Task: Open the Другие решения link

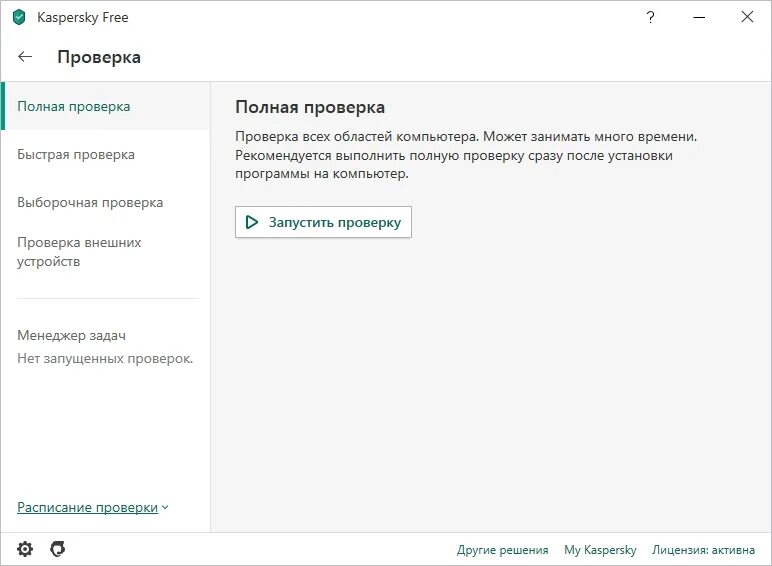Action: [502, 550]
